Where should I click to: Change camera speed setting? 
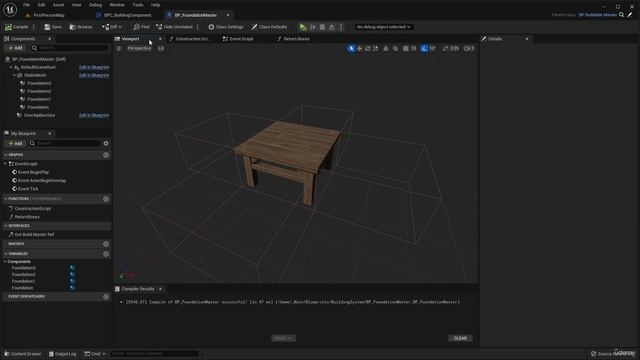tap(469, 49)
